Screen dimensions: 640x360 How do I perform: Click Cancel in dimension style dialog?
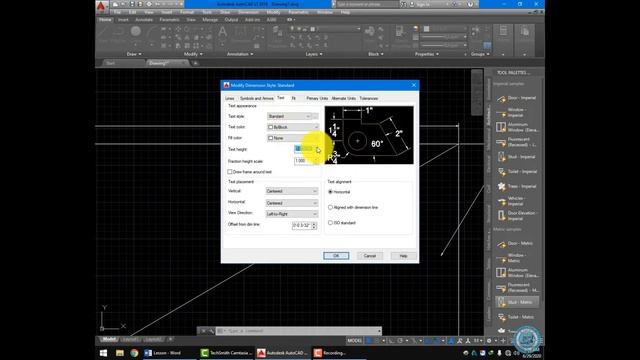click(370, 256)
